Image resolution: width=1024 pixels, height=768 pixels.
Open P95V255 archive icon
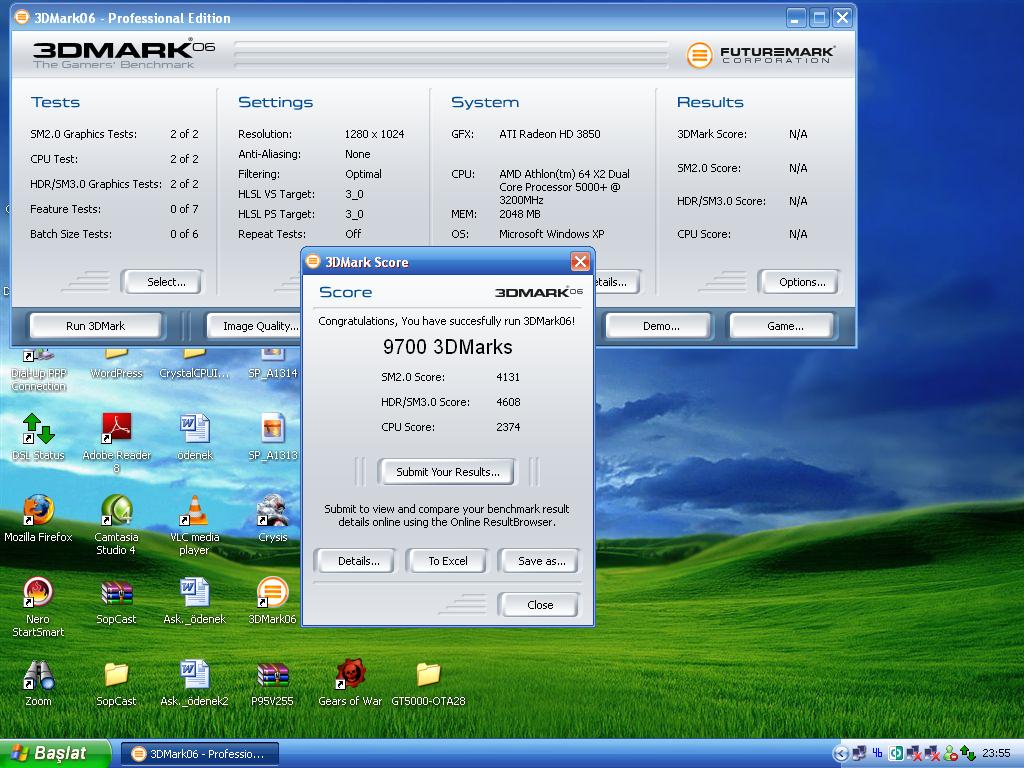point(273,682)
